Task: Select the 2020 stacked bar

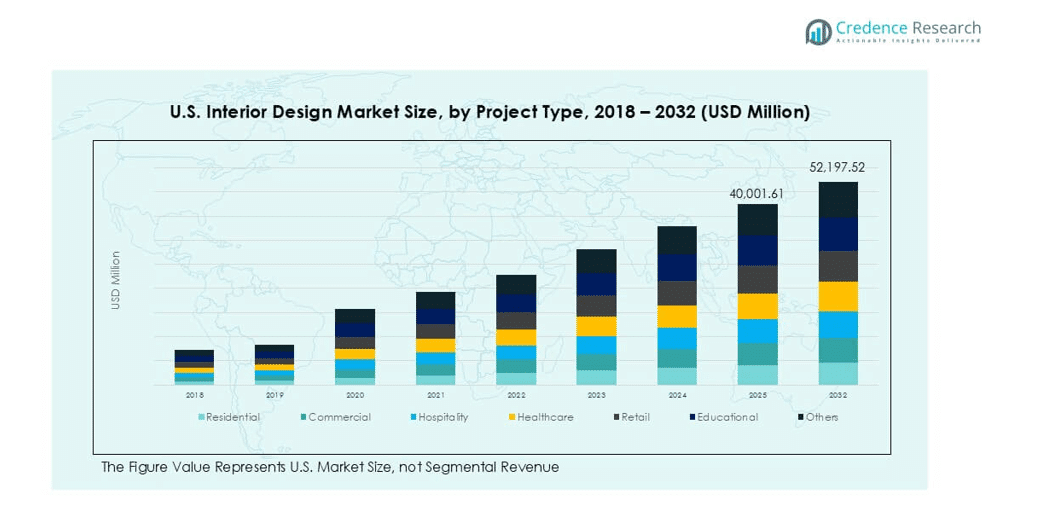Action: pos(355,347)
